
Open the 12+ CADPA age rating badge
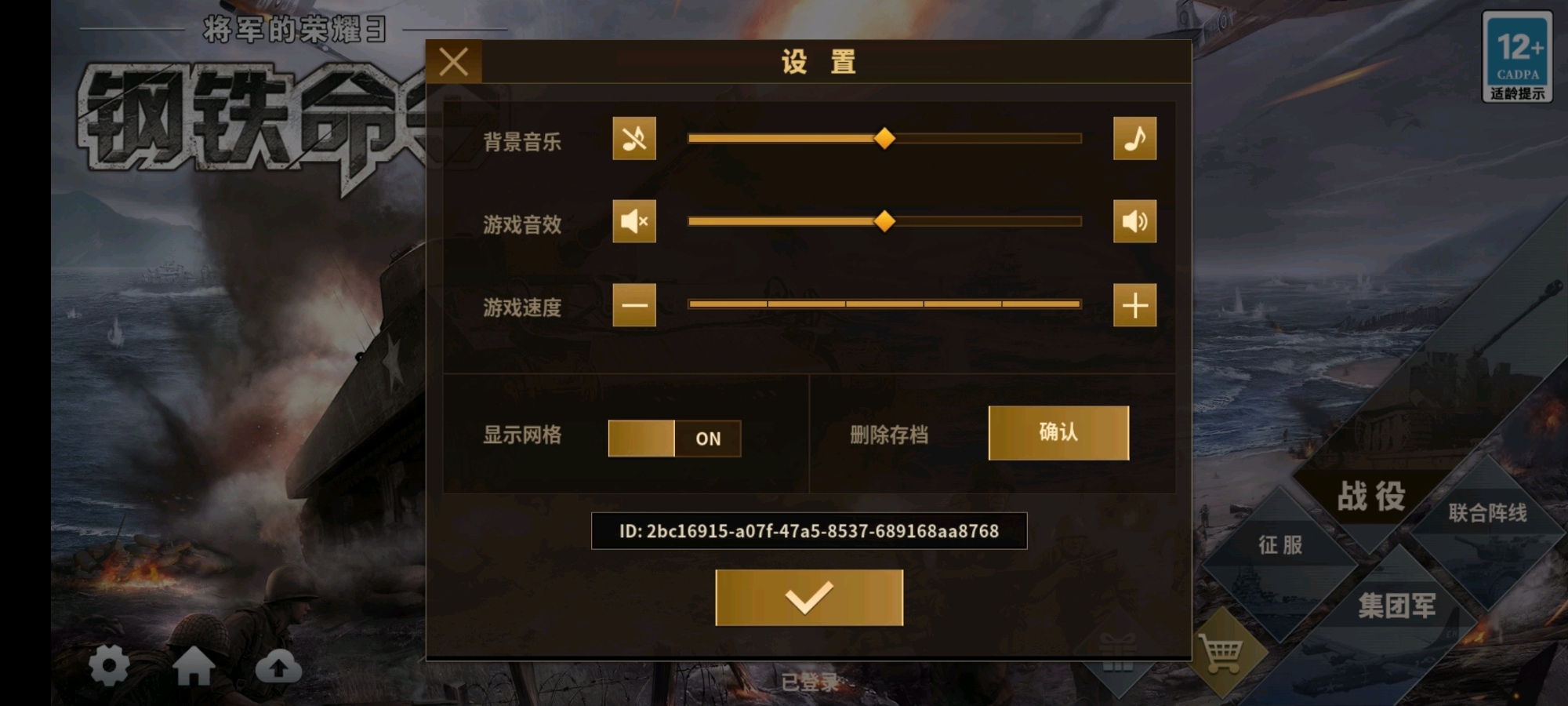(x=1517, y=56)
